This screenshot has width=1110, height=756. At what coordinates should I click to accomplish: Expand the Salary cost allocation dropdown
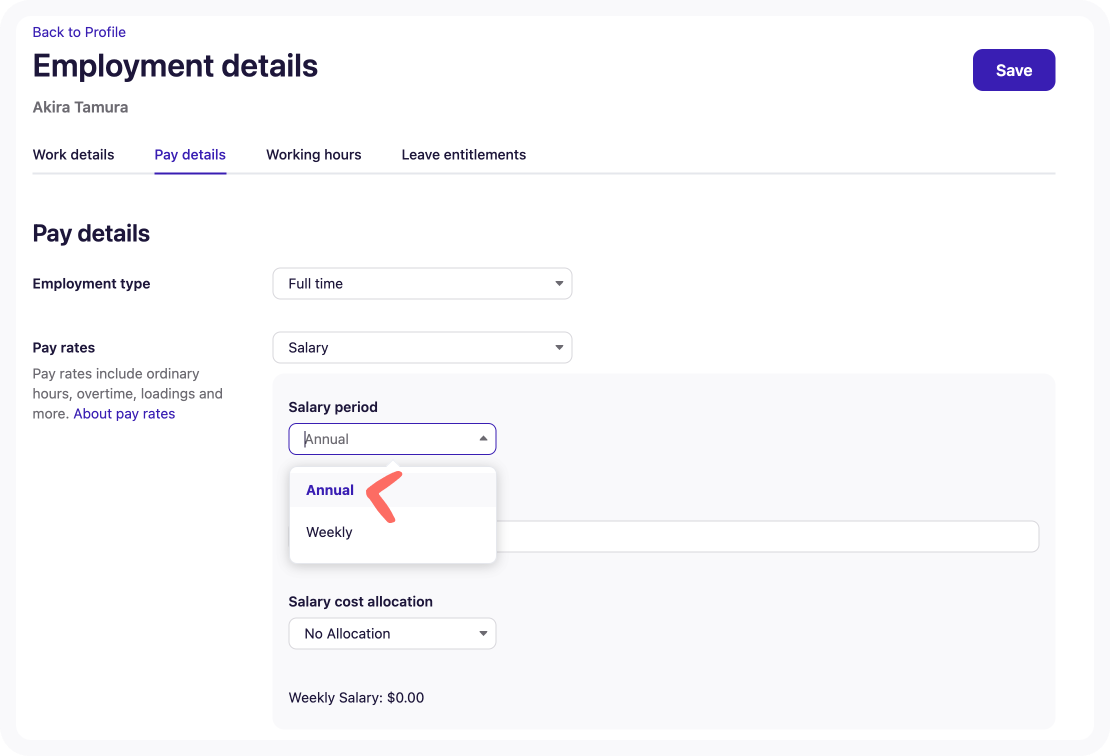tap(391, 634)
